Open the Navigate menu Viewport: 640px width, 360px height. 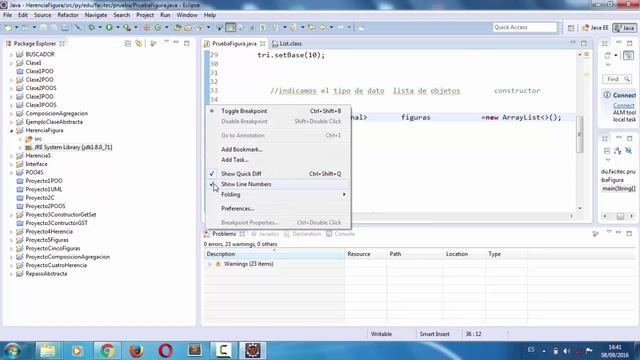click(x=96, y=15)
